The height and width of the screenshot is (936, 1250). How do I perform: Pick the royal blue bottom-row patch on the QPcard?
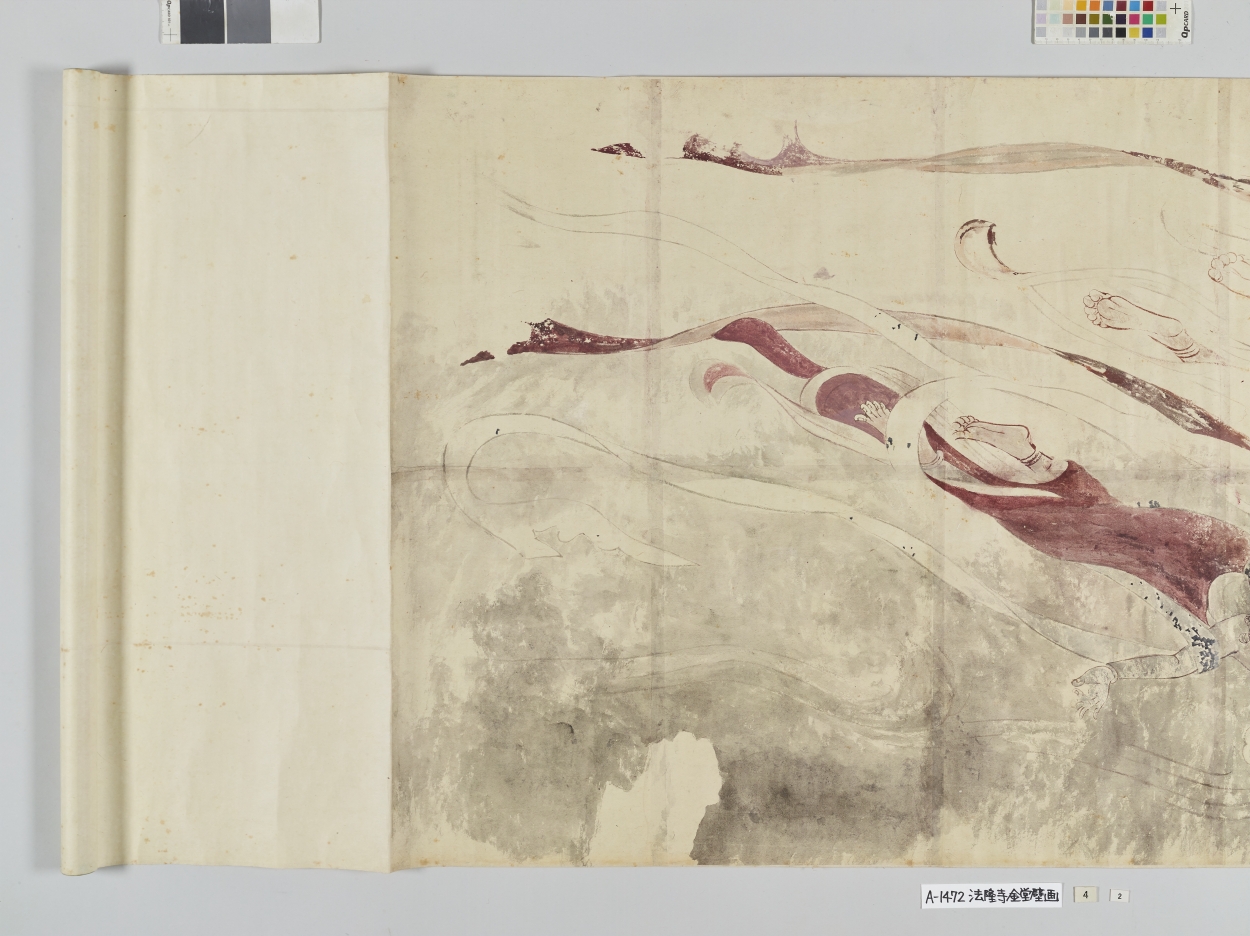1148,33
